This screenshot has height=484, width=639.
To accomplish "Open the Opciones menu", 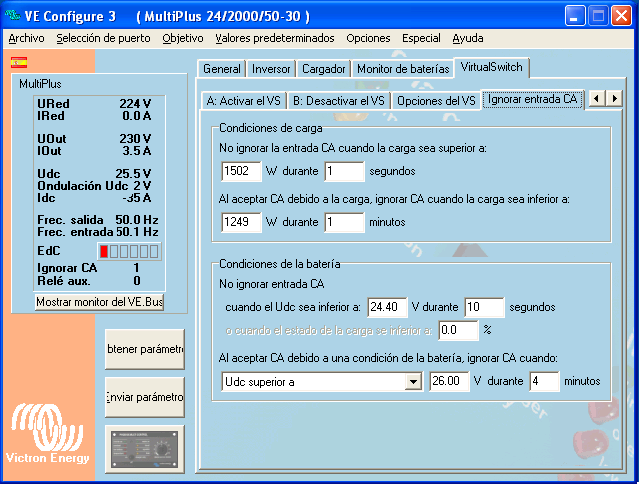I will point(368,38).
